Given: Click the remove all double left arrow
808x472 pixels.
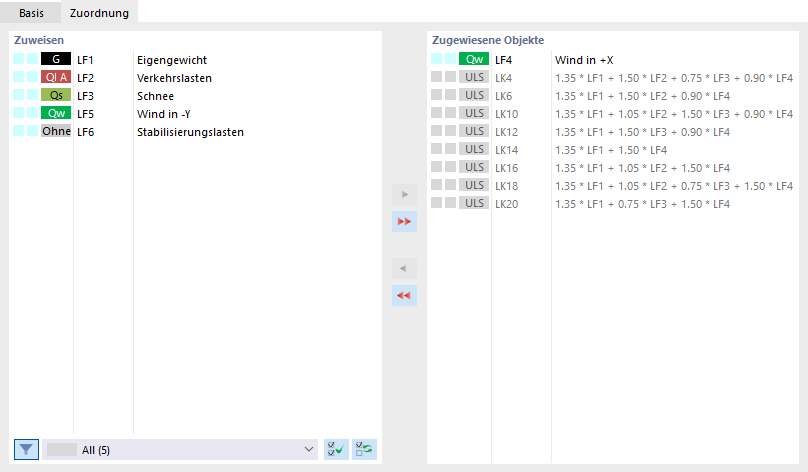Looking at the screenshot, I should pos(405,296).
